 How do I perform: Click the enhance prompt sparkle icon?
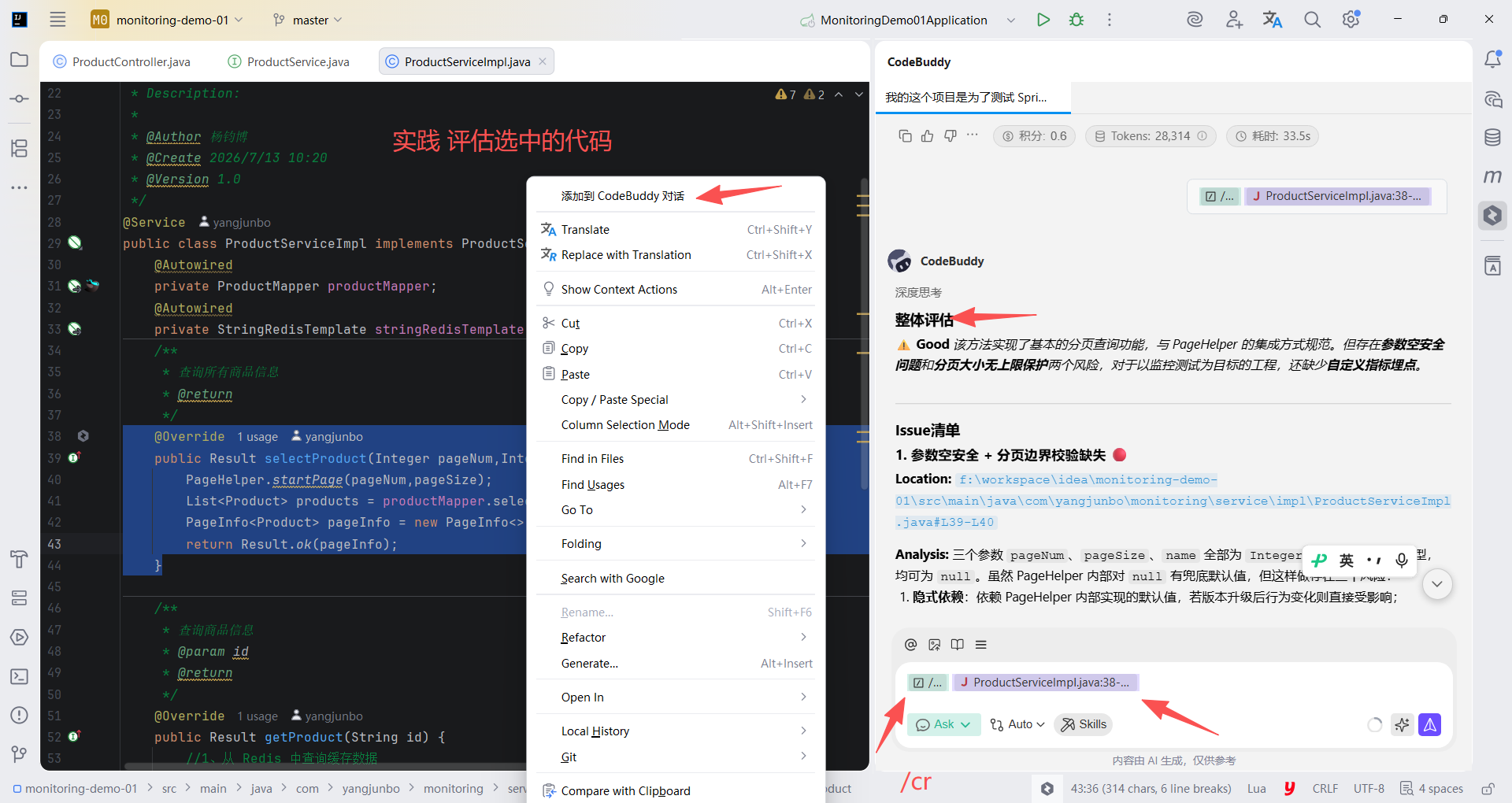click(x=1402, y=724)
